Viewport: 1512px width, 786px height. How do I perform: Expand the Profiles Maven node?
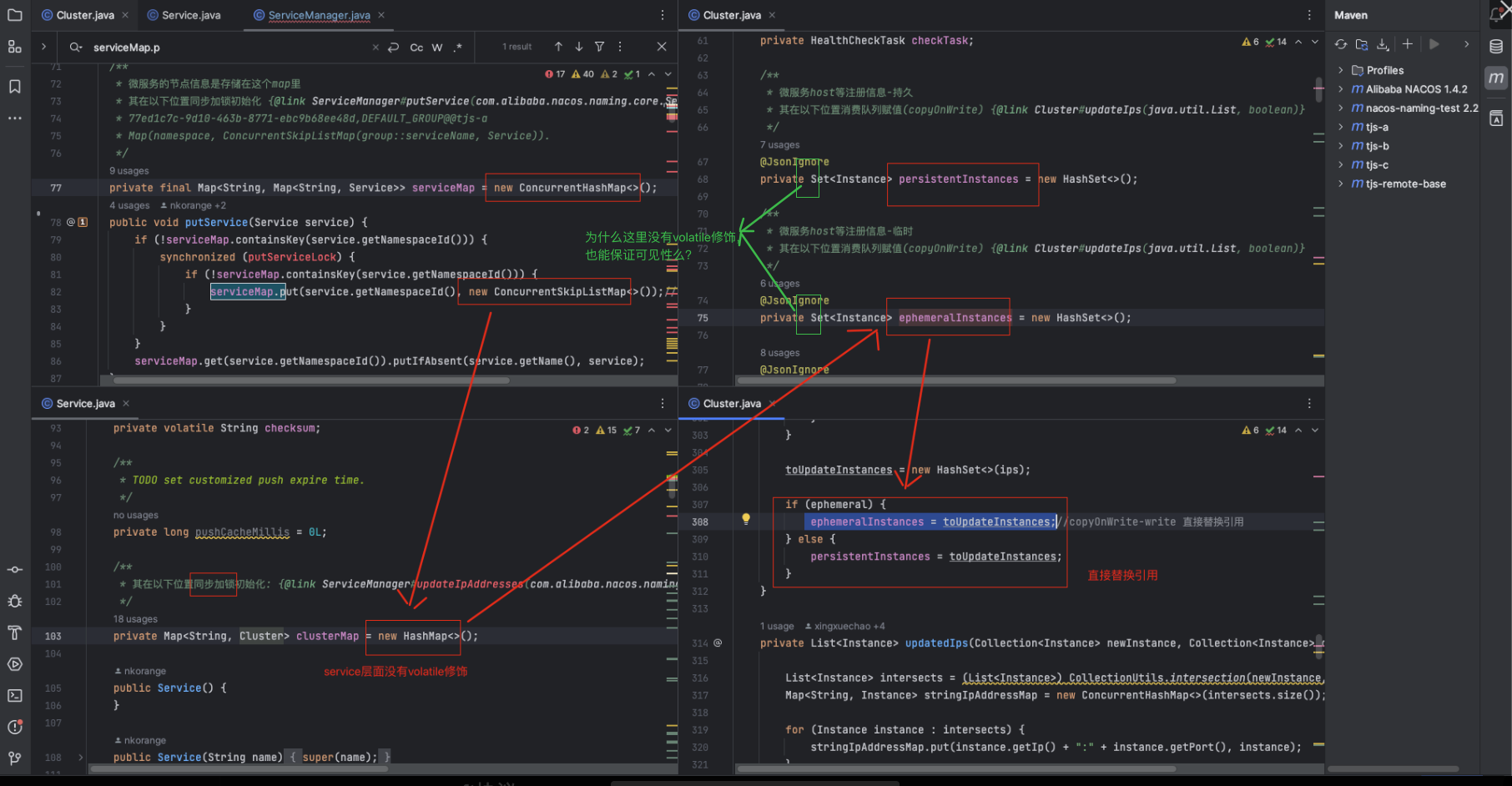[x=1340, y=70]
